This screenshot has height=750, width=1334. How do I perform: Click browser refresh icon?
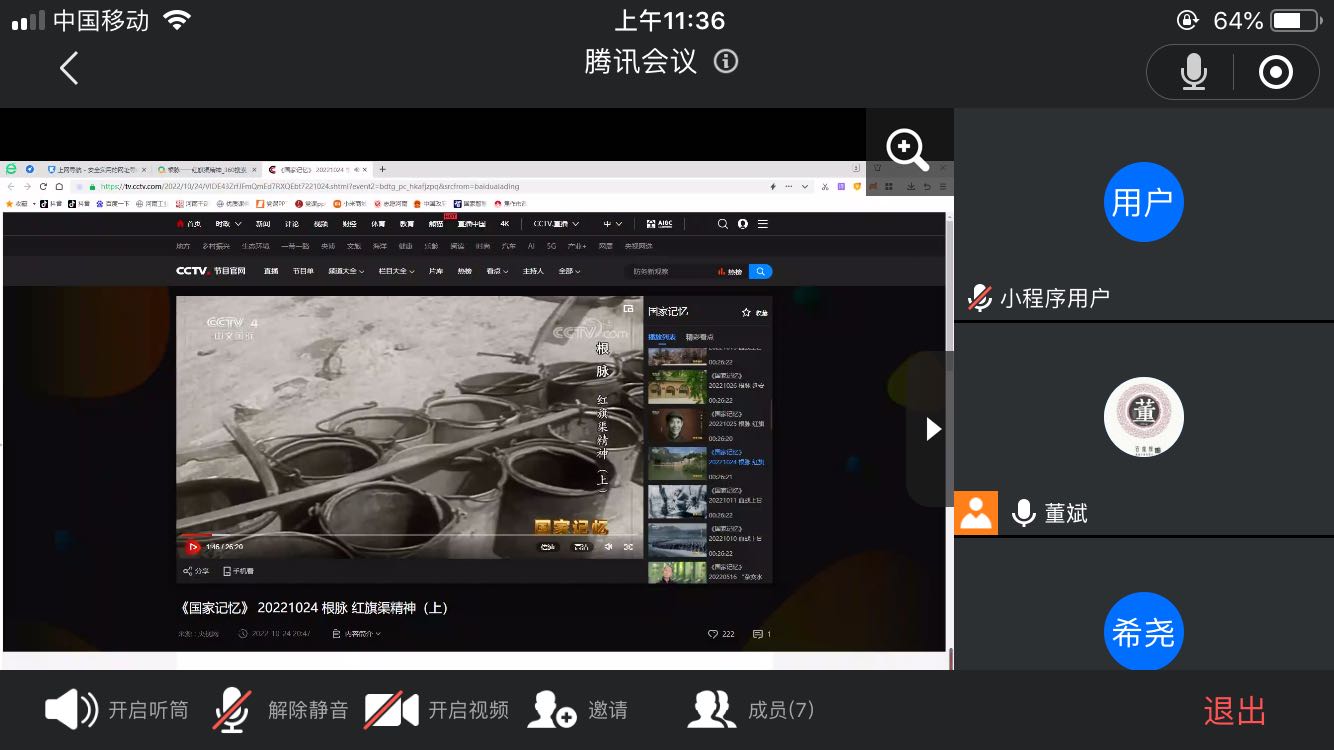43,186
